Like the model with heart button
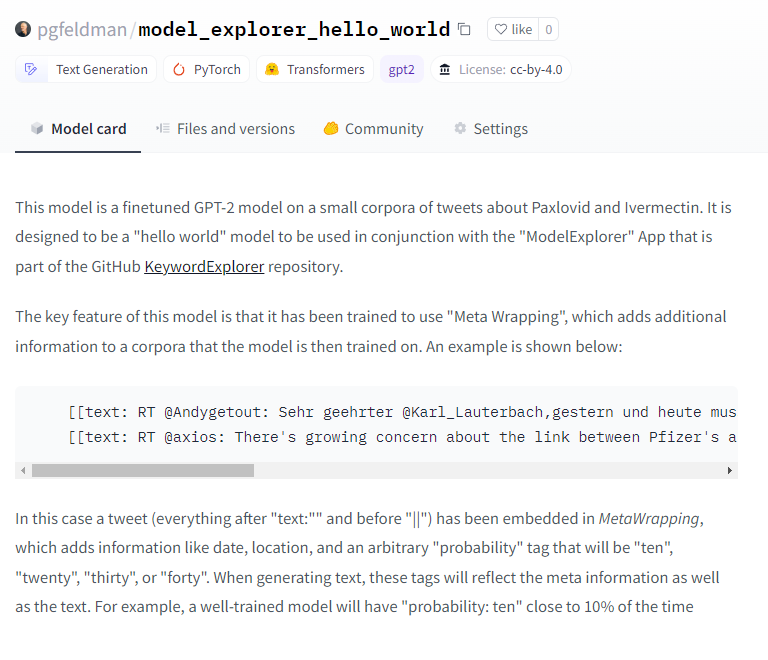The height and width of the screenshot is (660, 768). pos(513,29)
